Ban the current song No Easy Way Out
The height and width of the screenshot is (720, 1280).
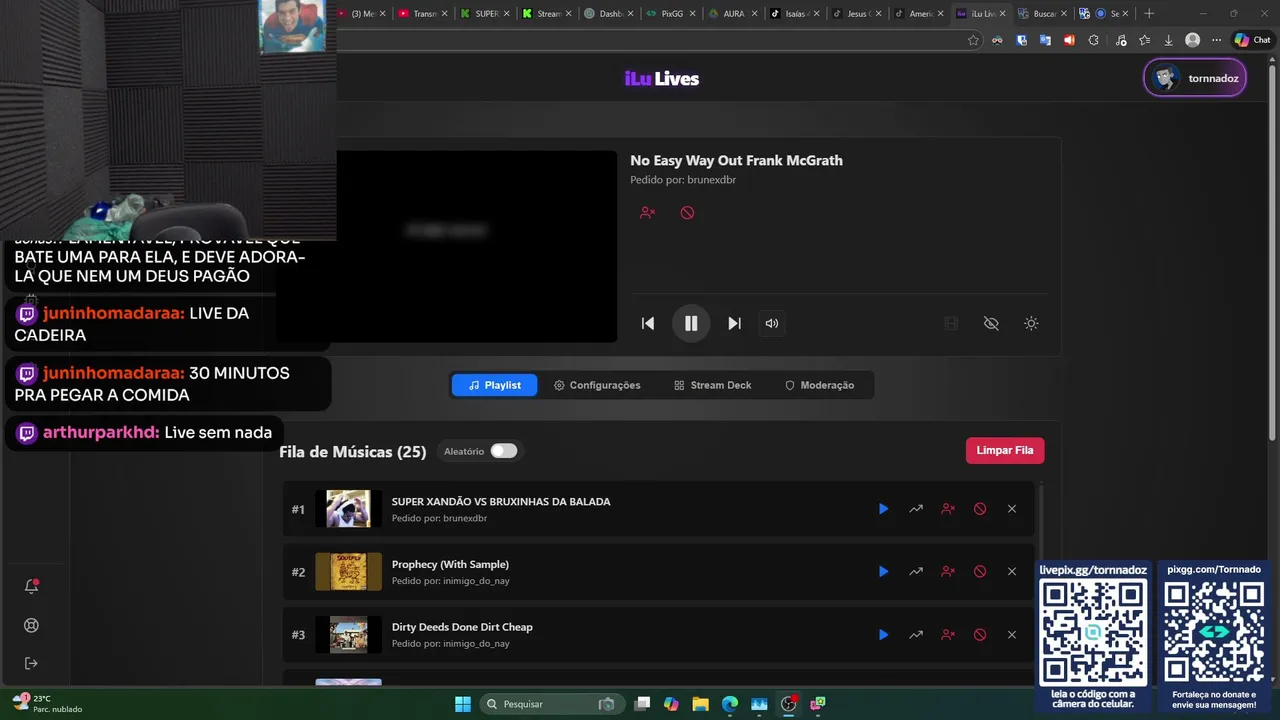pos(687,213)
